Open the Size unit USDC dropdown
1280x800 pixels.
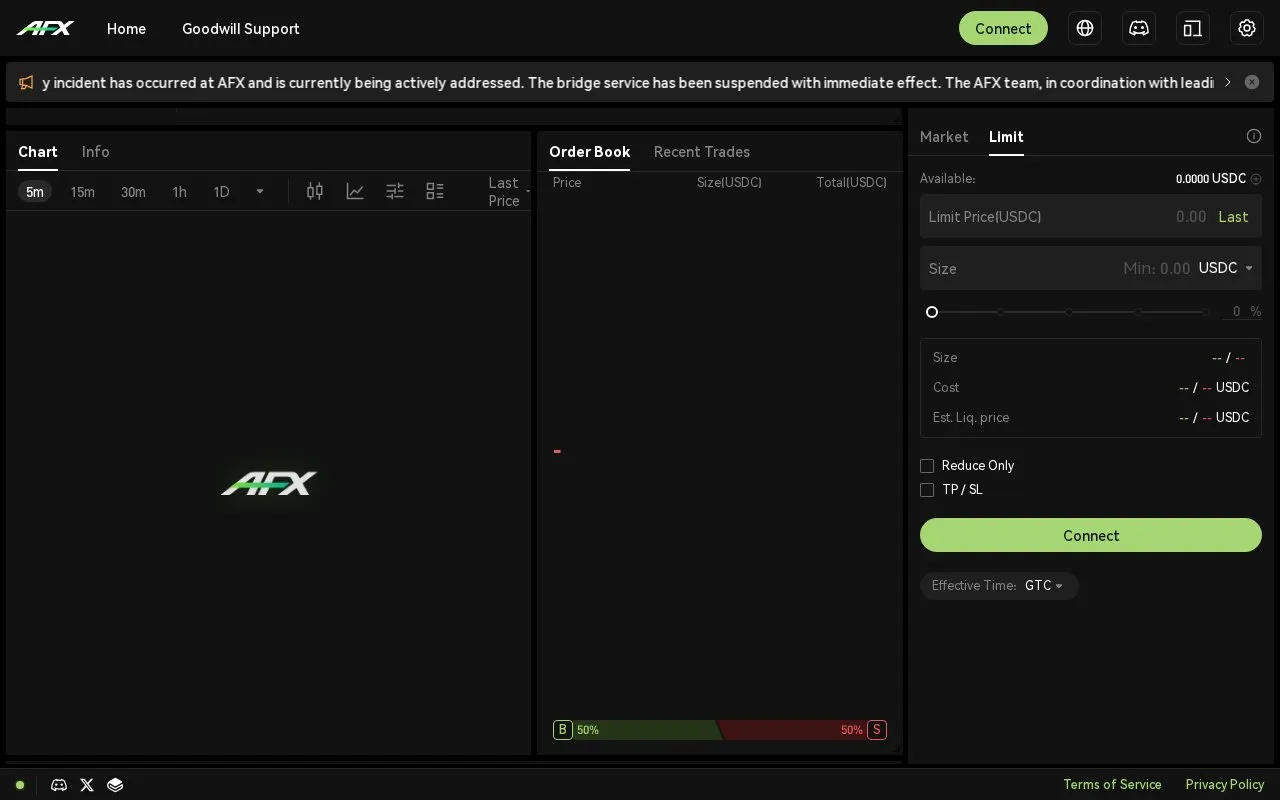pyautogui.click(x=1226, y=268)
